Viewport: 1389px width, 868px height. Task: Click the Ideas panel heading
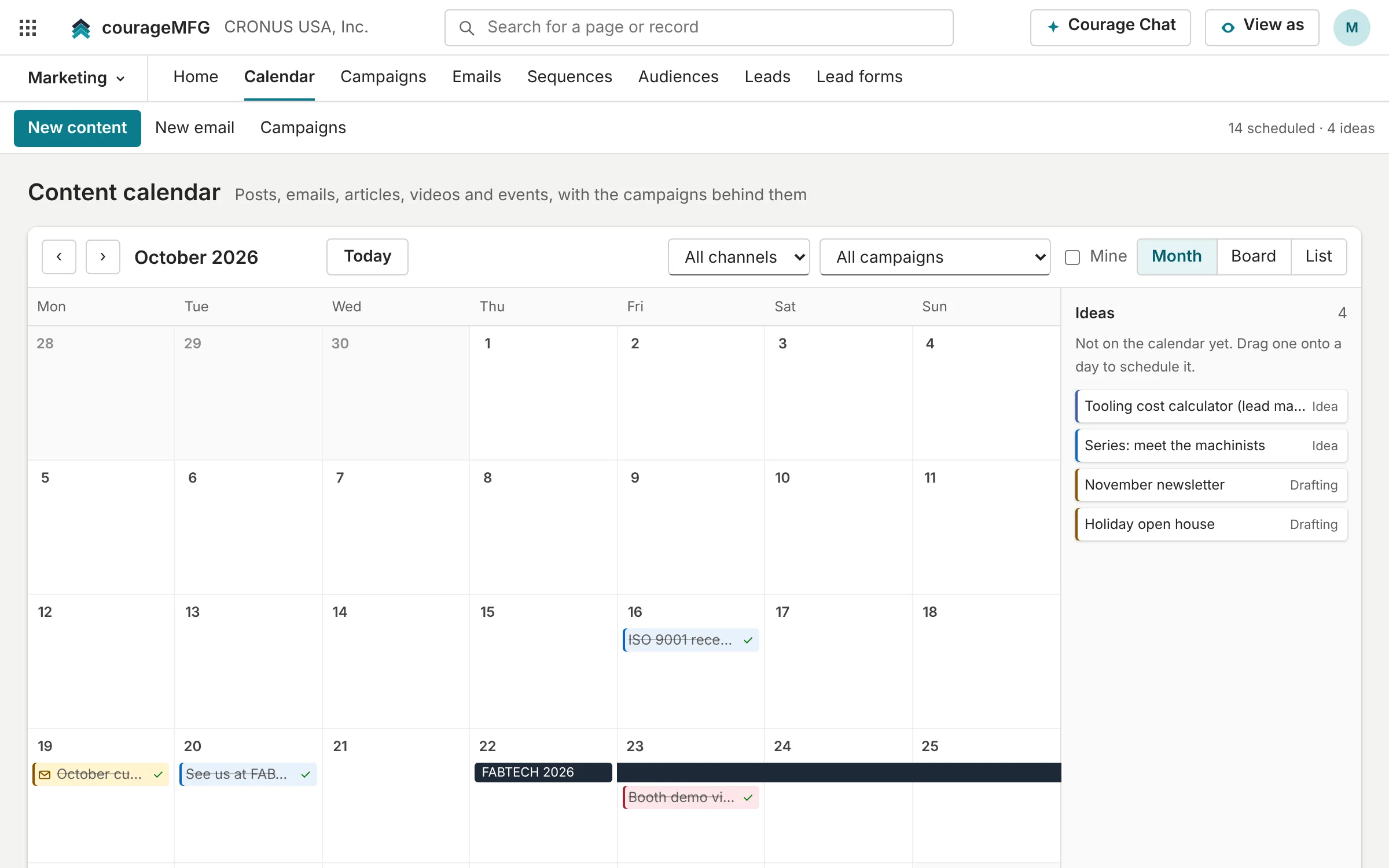tap(1094, 313)
